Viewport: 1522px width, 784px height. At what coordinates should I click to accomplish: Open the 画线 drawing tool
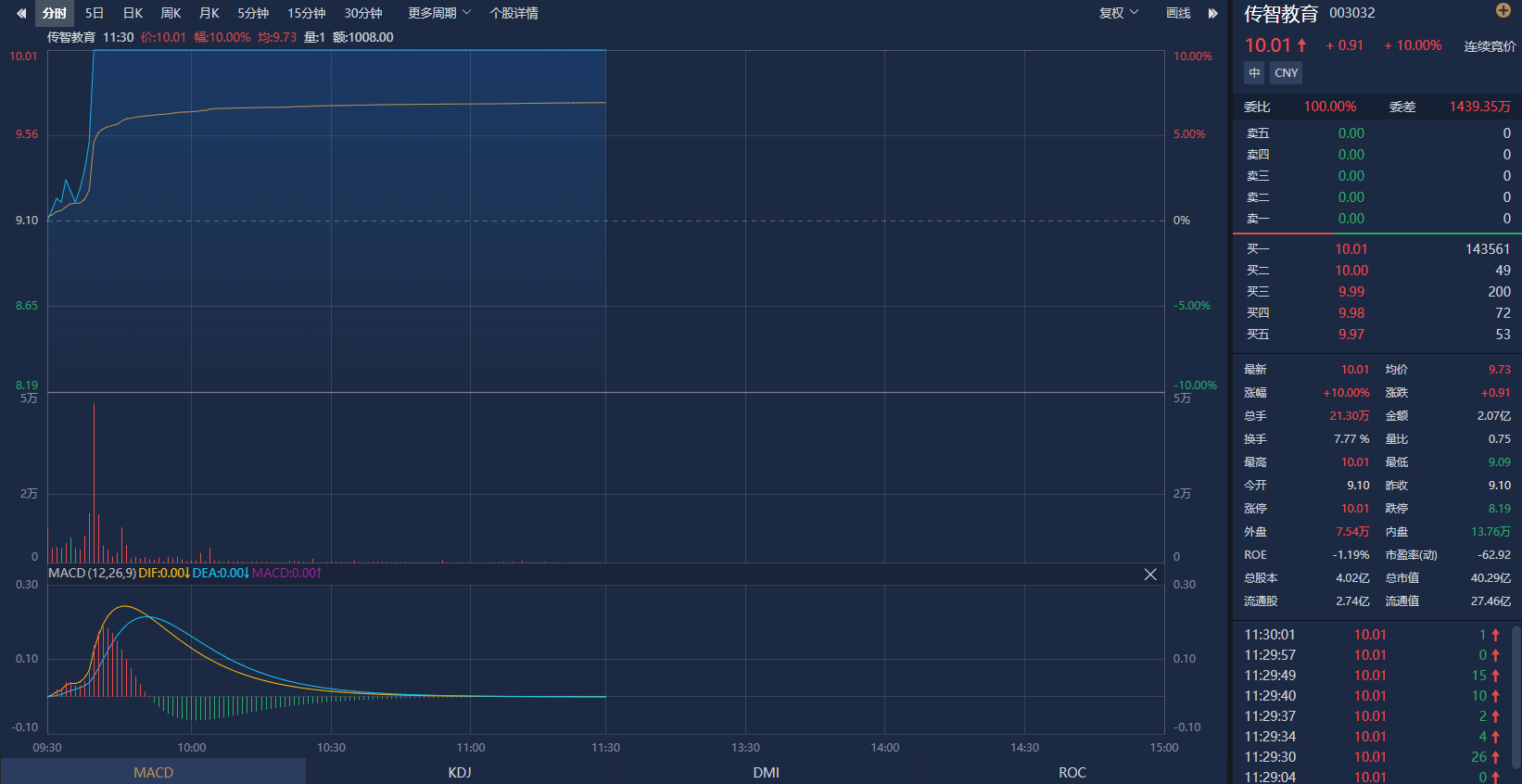pyautogui.click(x=1178, y=13)
